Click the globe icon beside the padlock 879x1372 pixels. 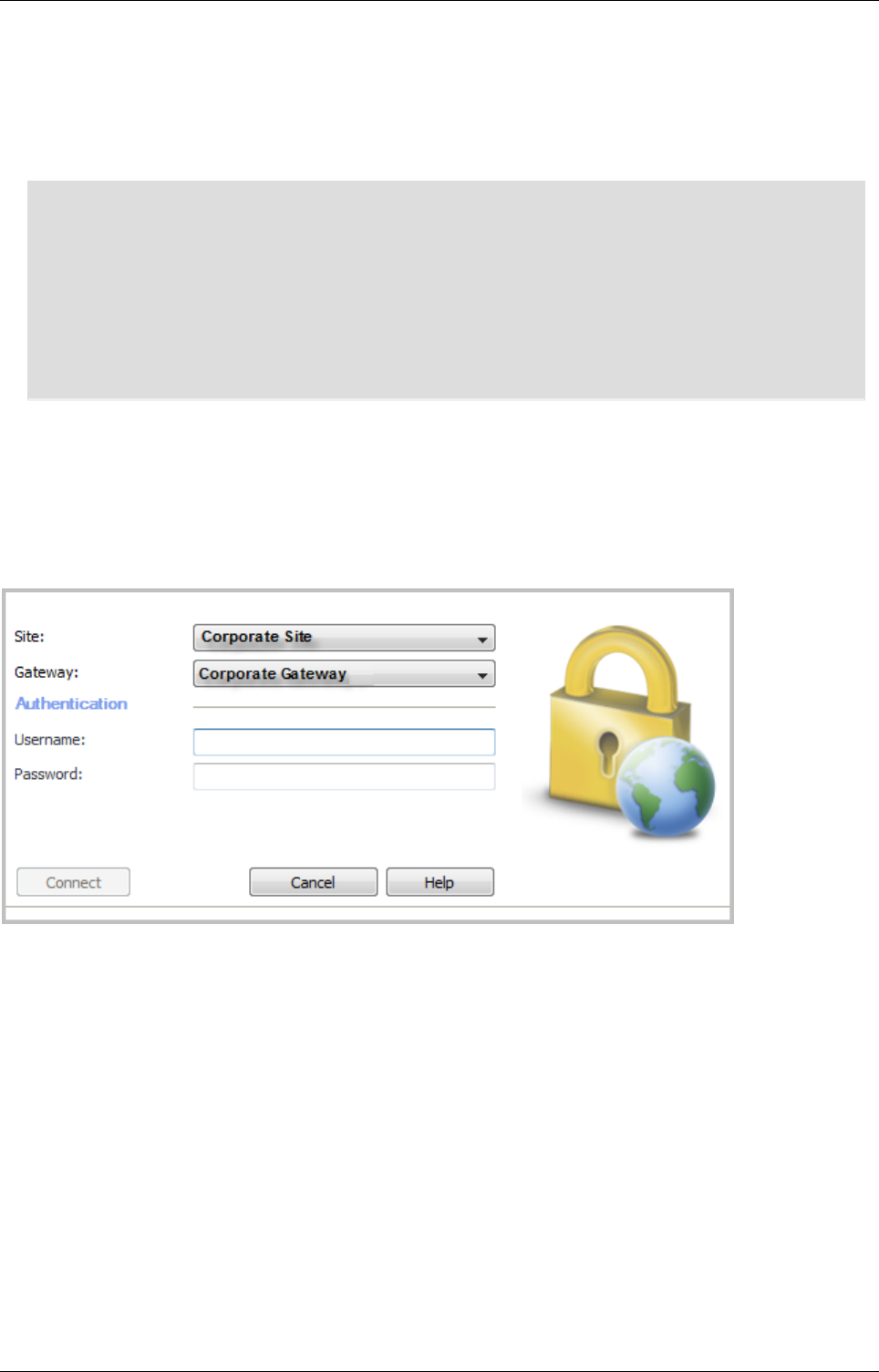(x=666, y=787)
